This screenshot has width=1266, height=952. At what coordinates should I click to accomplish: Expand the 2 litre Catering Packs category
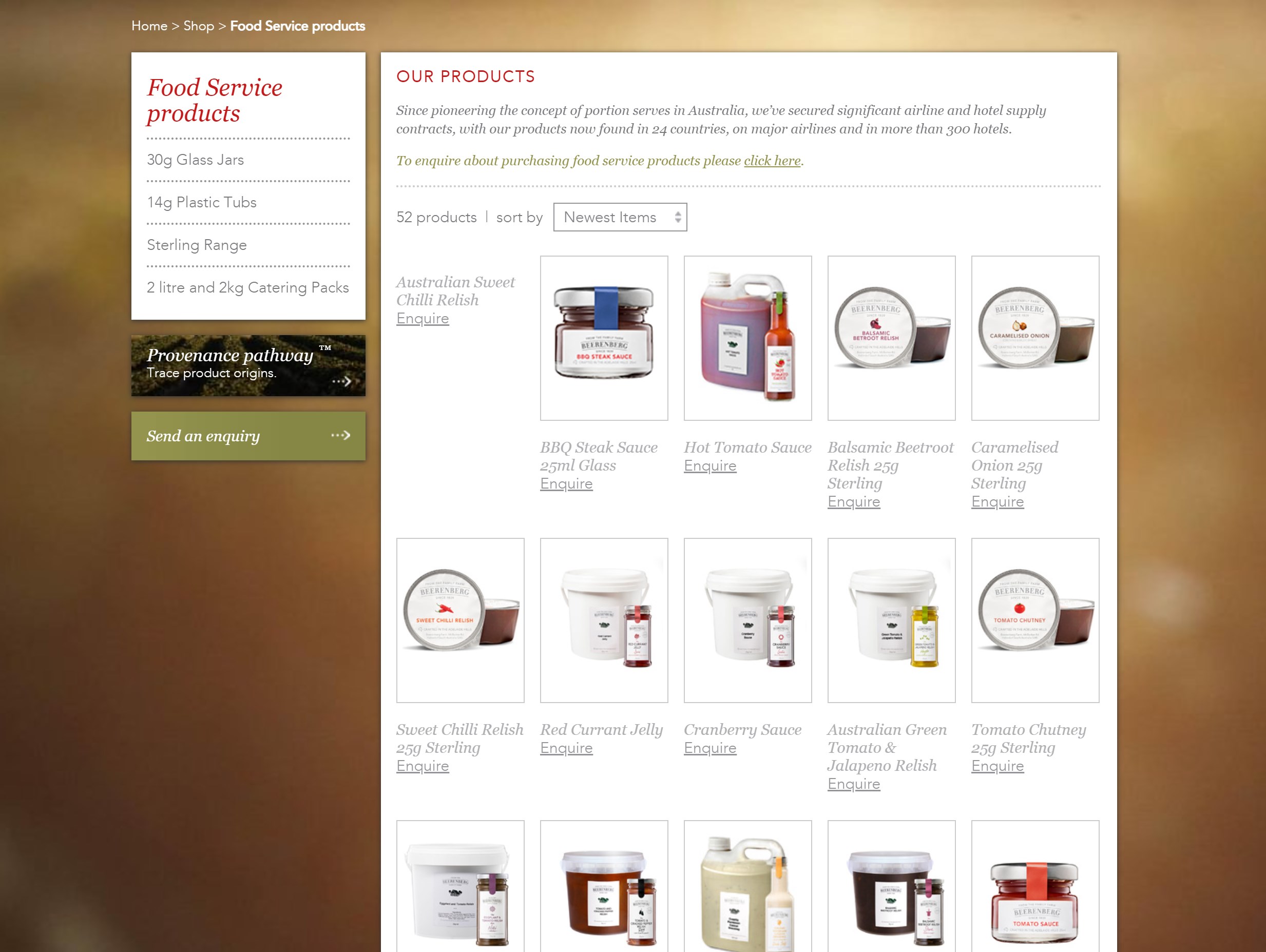point(248,287)
